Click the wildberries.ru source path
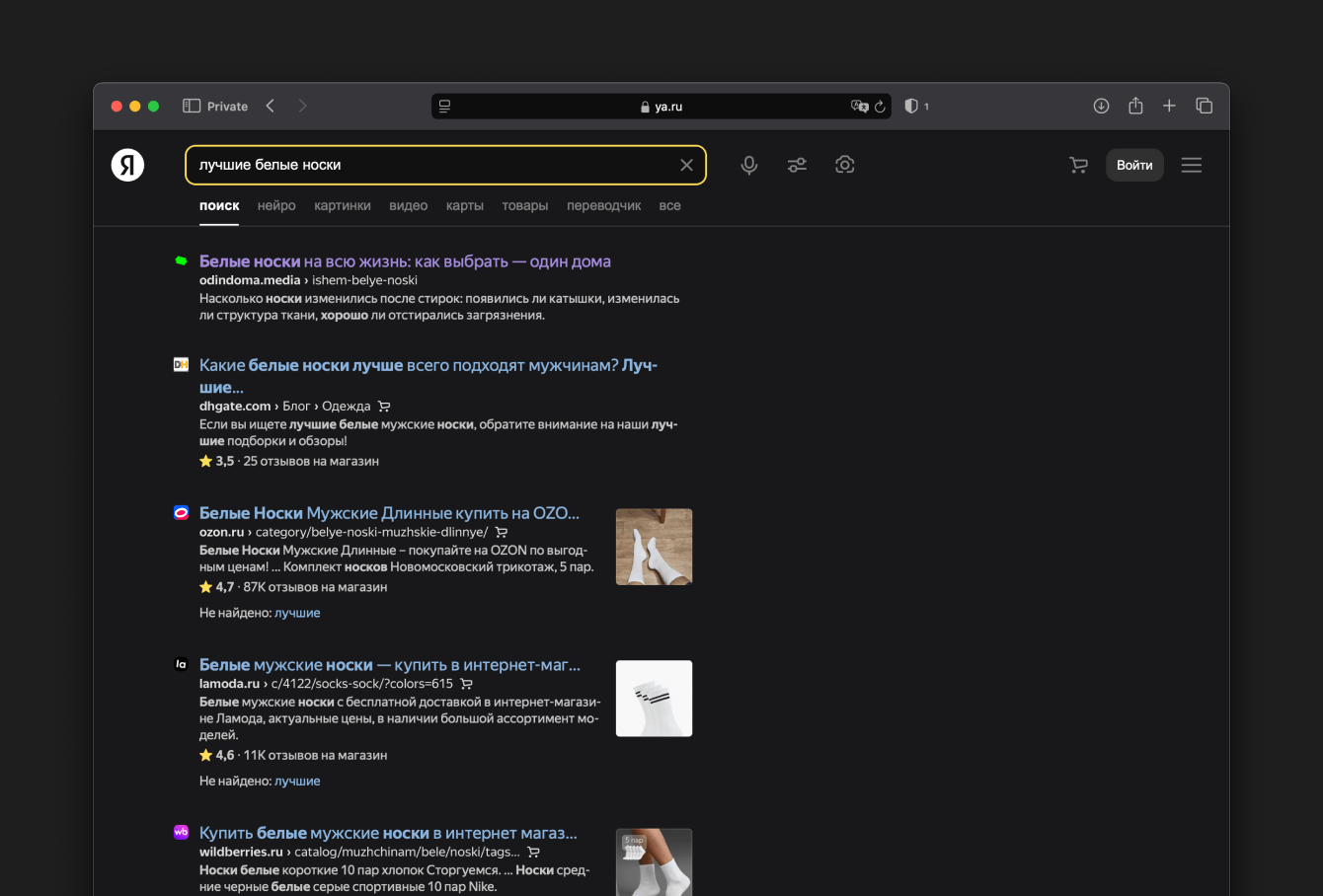 pos(359,852)
